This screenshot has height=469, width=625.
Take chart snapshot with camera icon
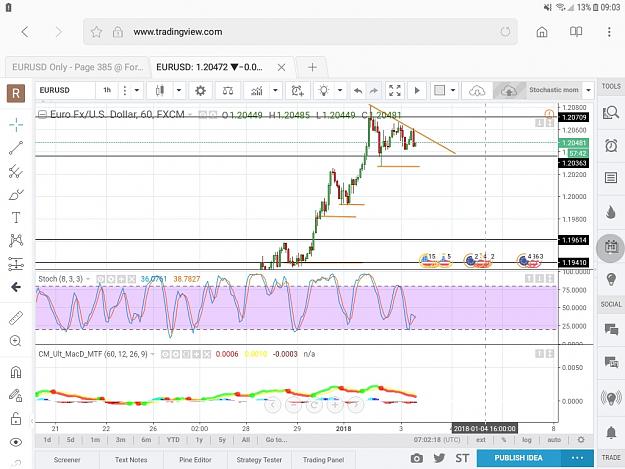pos(417,459)
